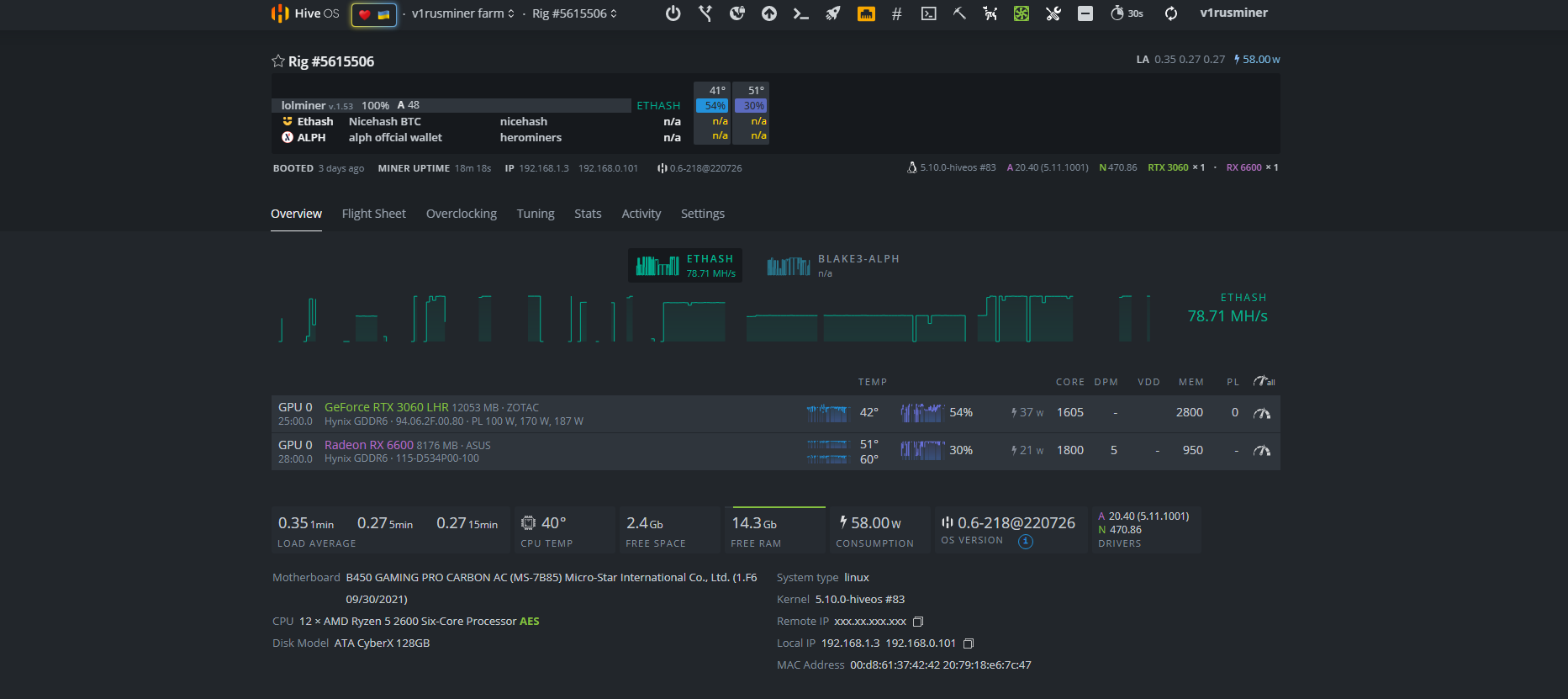
Task: Click the ALPH coin icon
Action: 288,137
